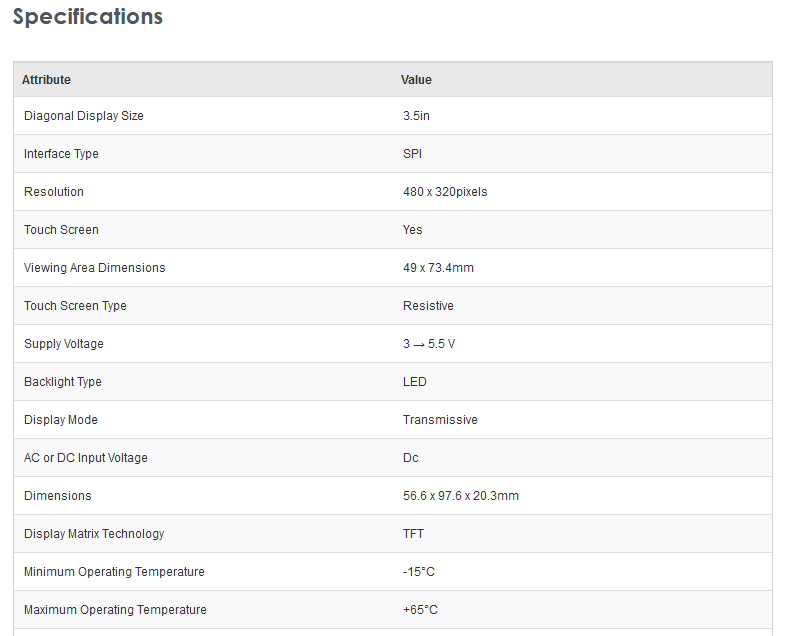Select the LED backlight type value
Image resolution: width=788 pixels, height=636 pixels.
[x=414, y=382]
